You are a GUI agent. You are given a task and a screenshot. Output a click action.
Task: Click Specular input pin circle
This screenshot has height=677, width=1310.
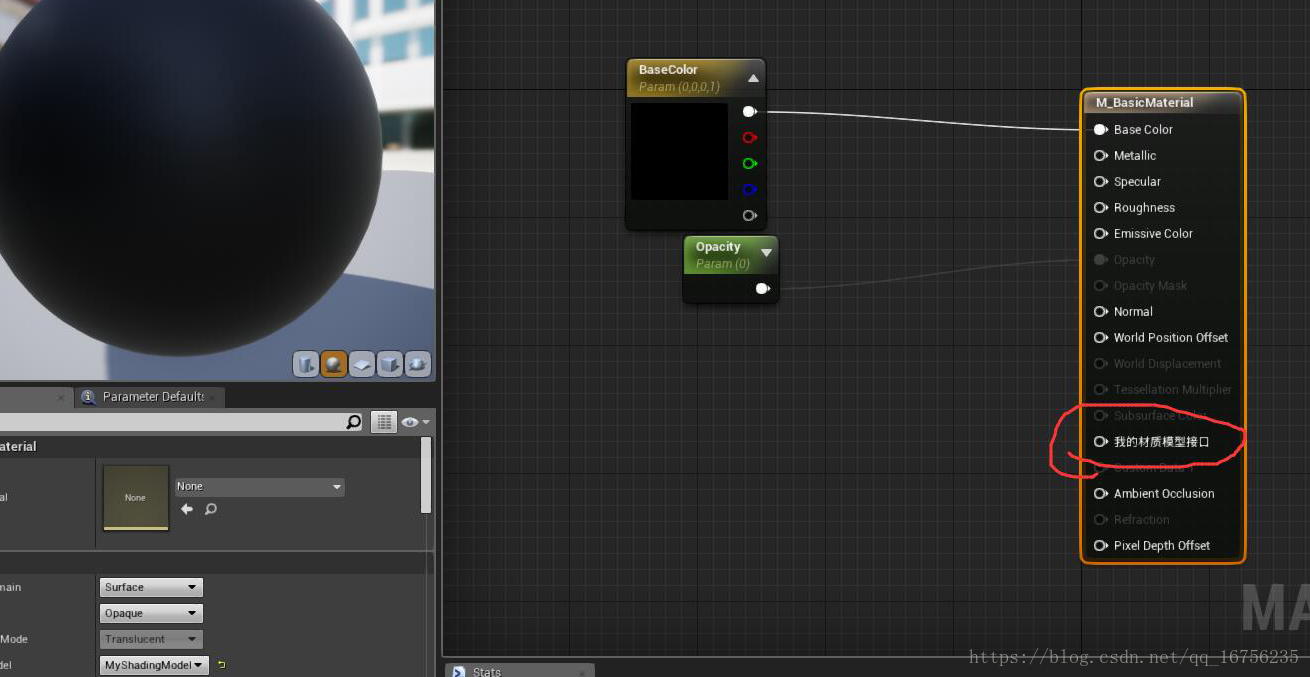1100,182
